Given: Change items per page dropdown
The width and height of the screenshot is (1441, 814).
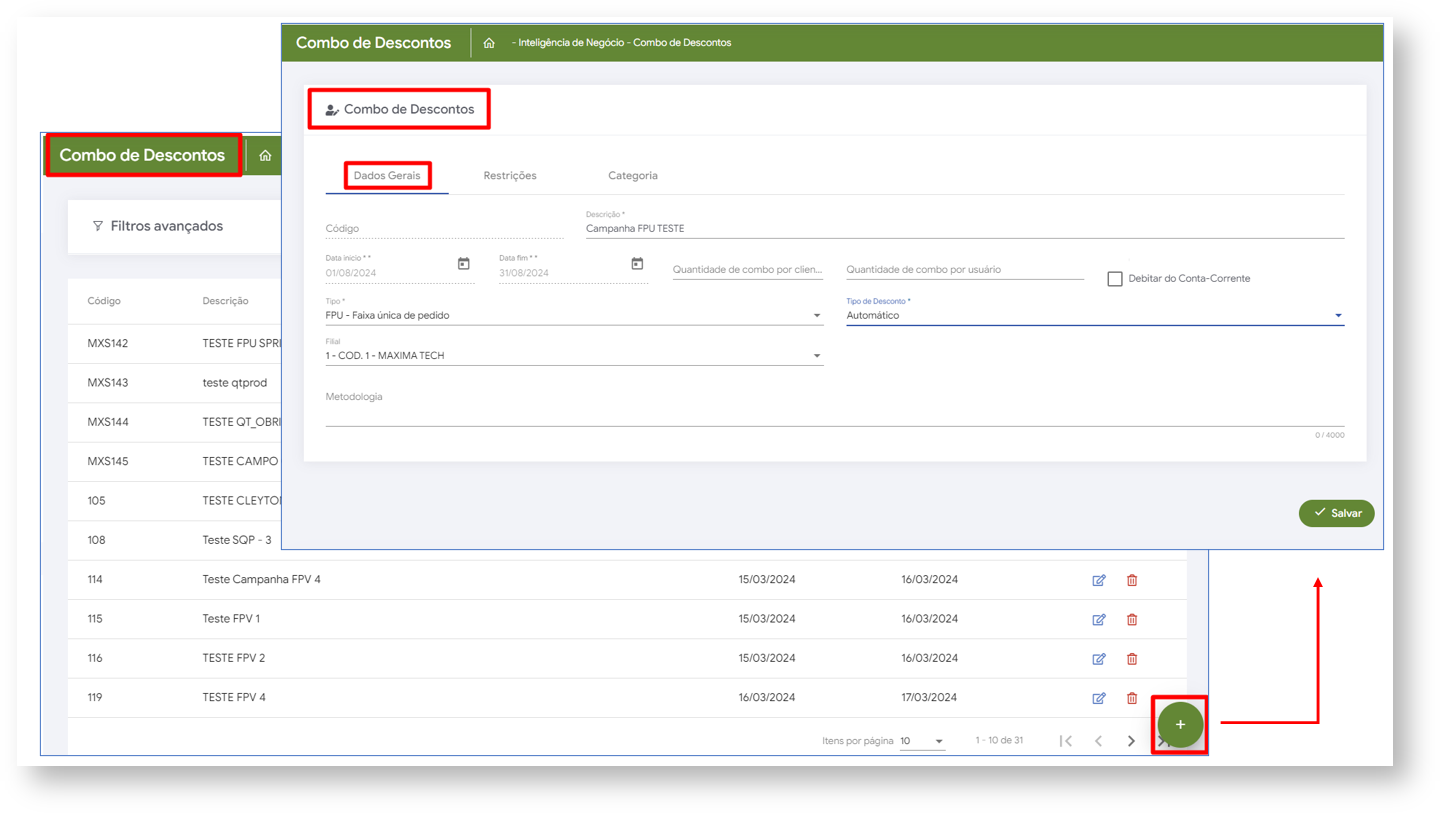Looking at the screenshot, I should pyautogui.click(x=922, y=741).
